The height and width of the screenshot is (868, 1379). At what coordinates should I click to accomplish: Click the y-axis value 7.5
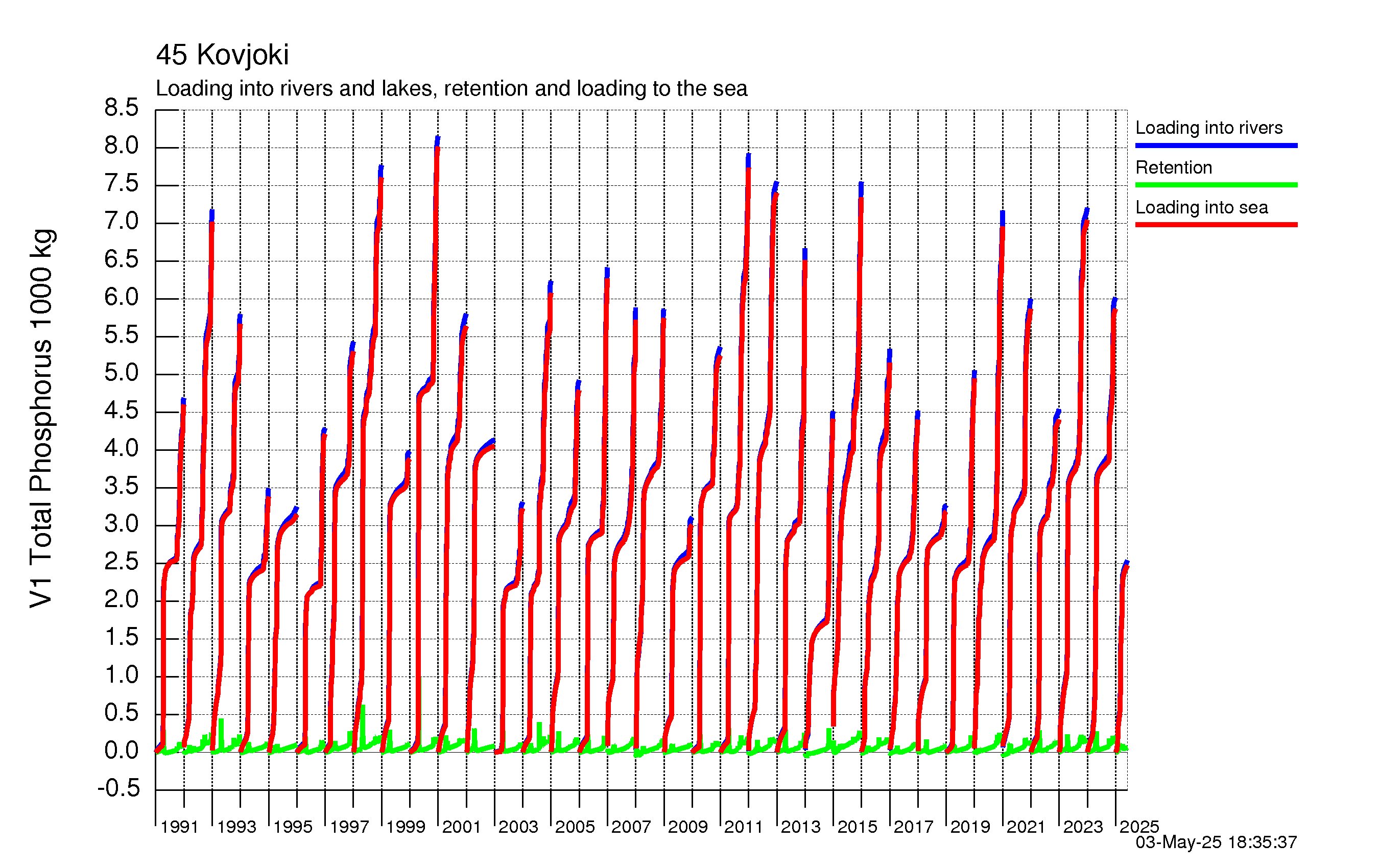(x=122, y=183)
